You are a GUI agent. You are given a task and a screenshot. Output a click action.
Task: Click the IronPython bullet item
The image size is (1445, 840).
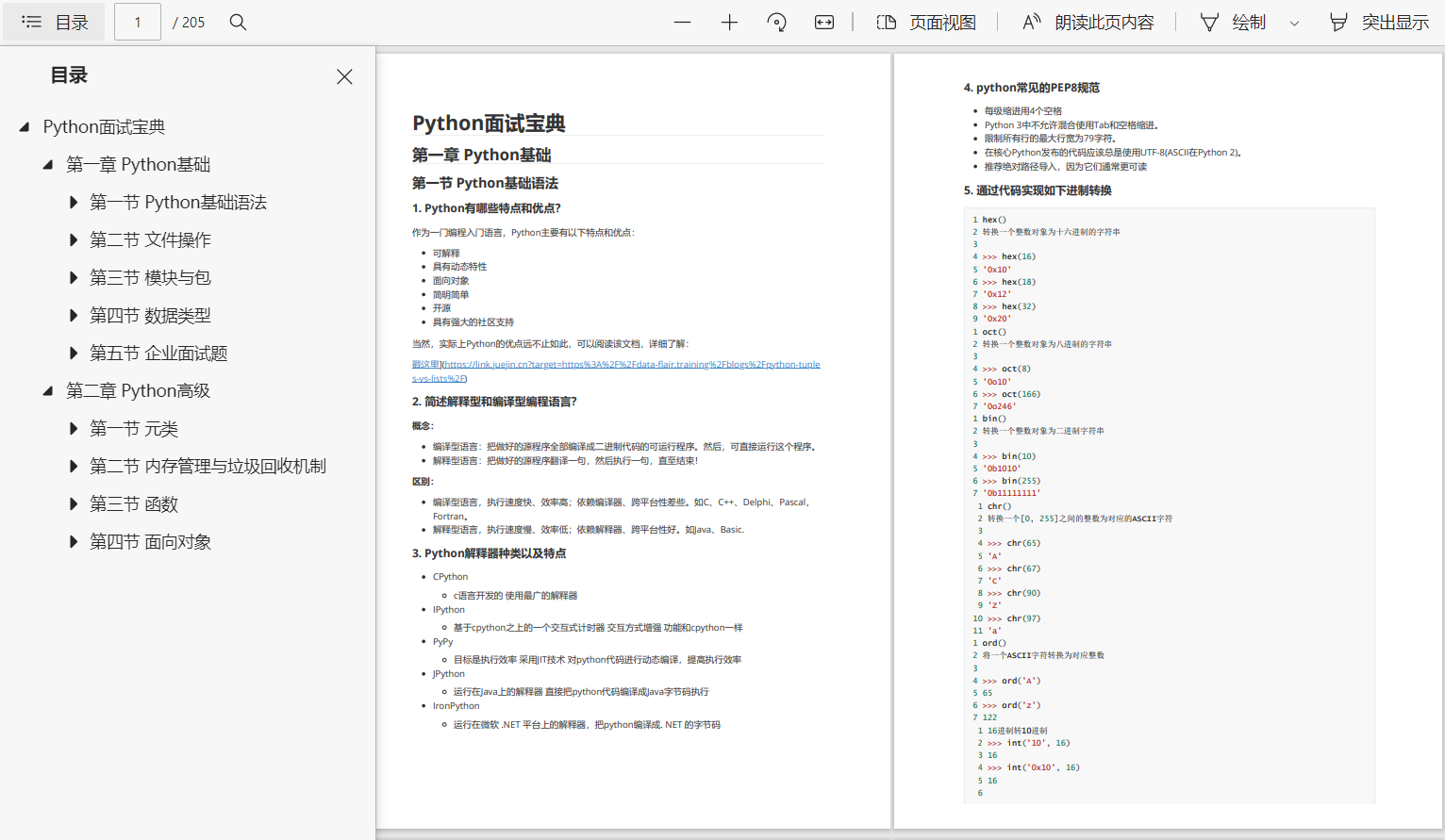pos(456,706)
